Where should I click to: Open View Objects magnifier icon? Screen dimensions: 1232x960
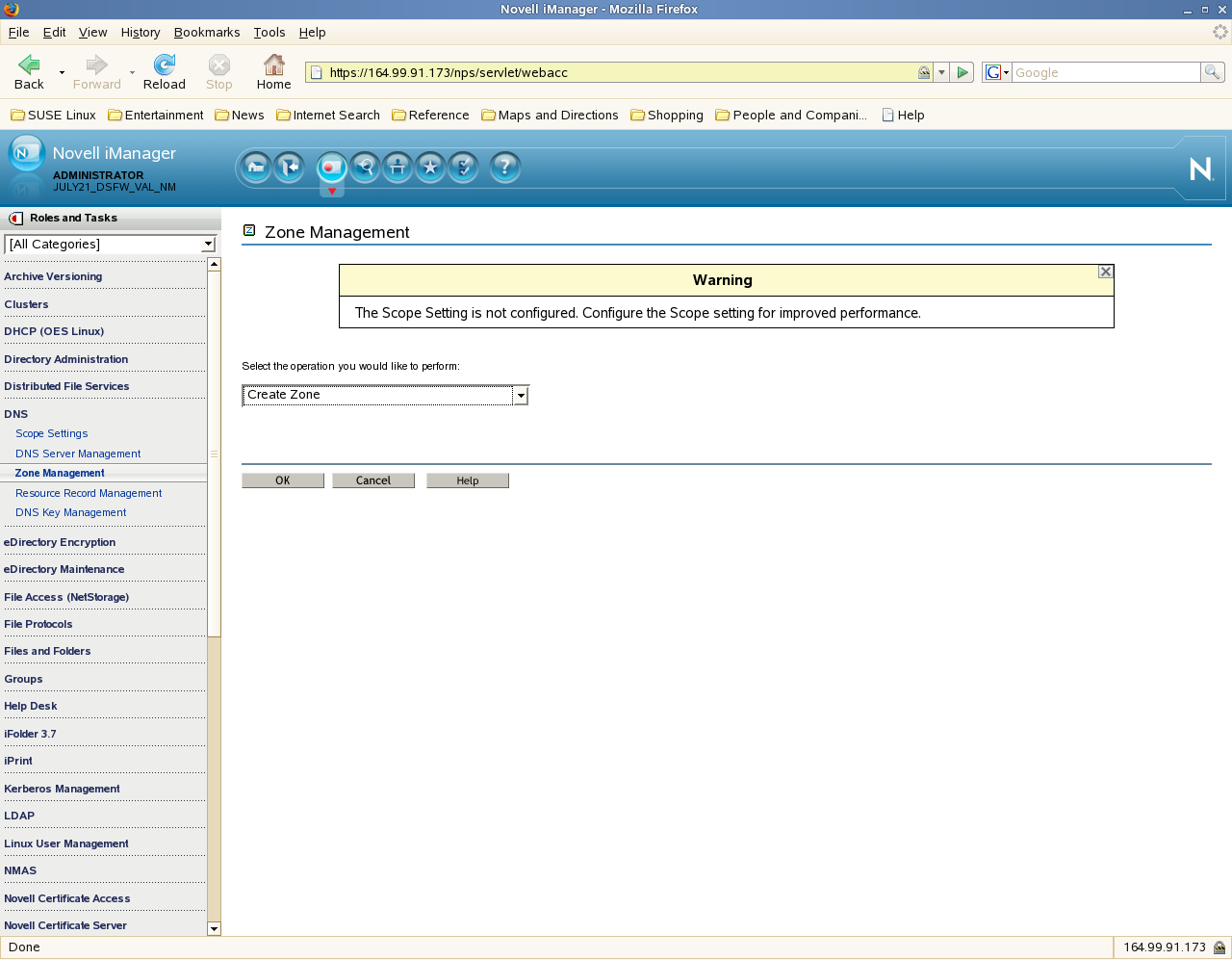[x=365, y=168]
